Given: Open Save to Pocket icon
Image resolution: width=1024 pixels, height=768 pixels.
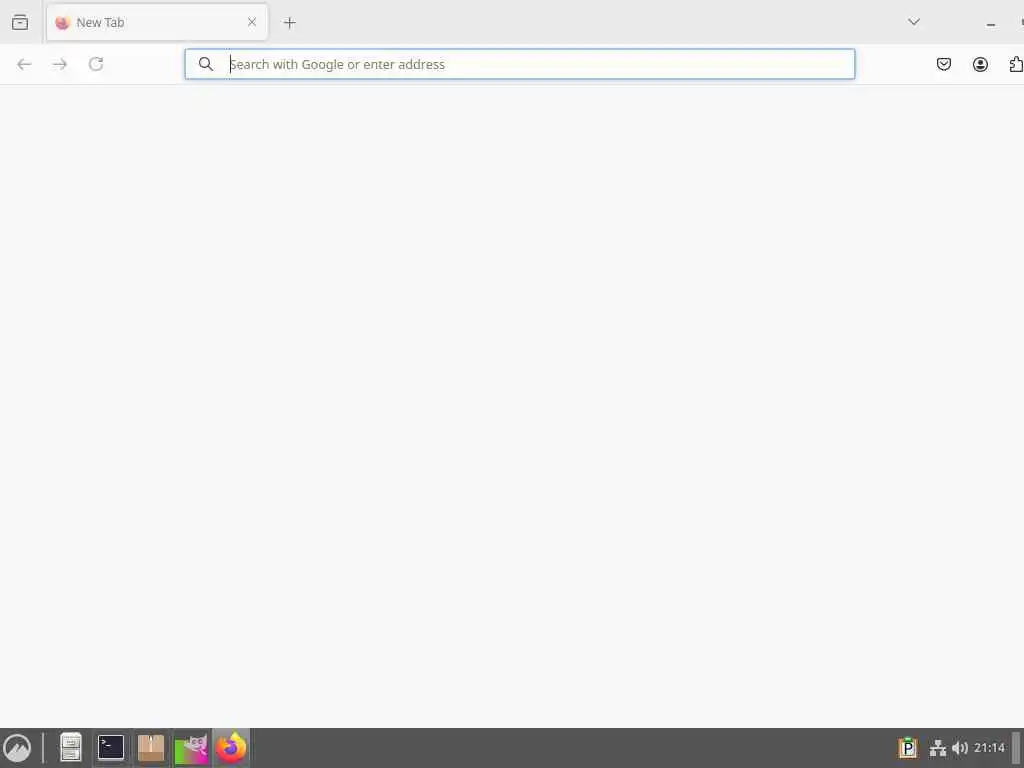Looking at the screenshot, I should coord(944,64).
